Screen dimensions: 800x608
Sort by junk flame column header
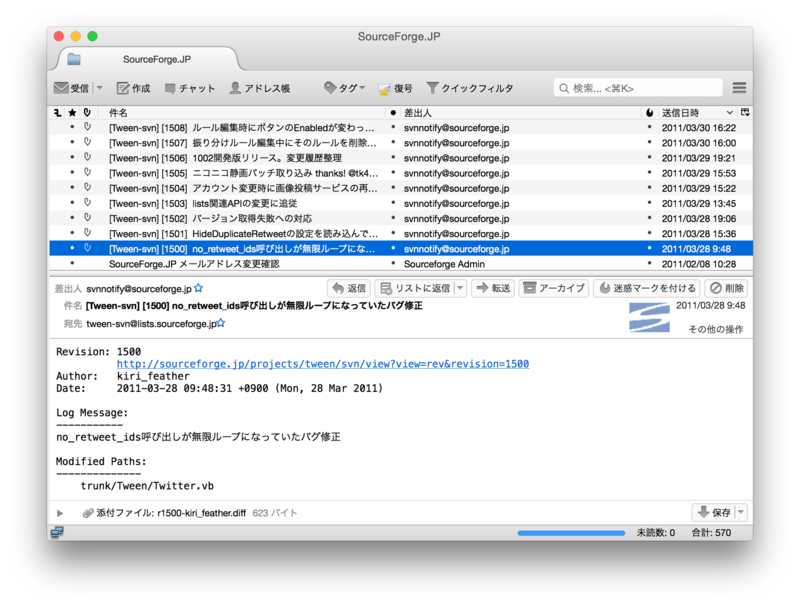[649, 113]
